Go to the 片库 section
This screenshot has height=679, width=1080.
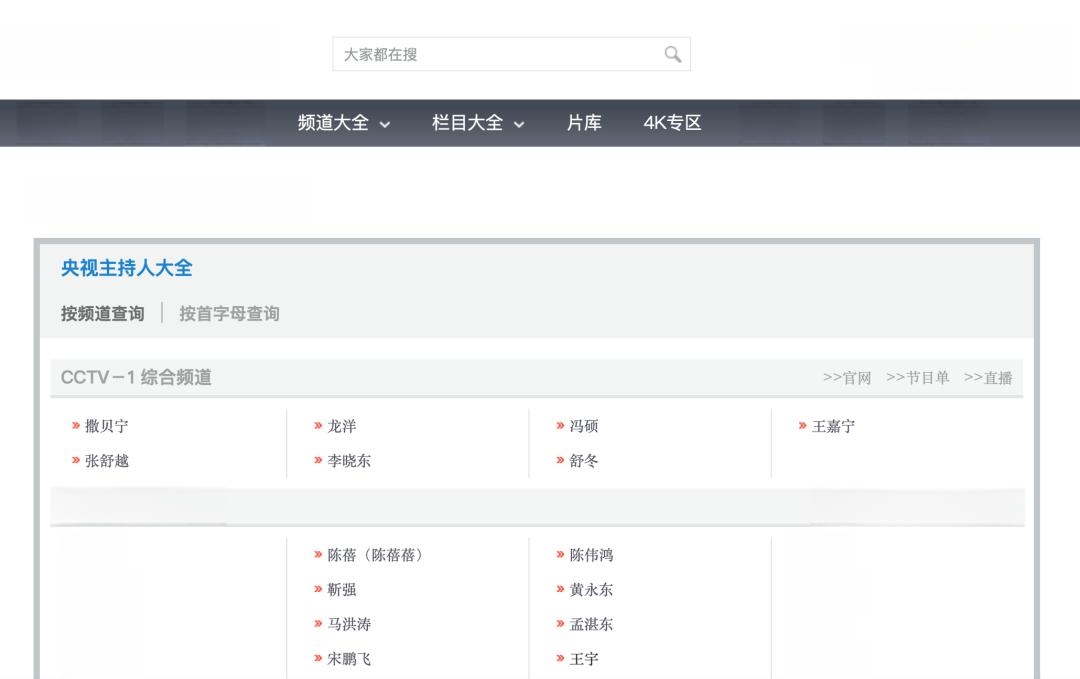click(x=584, y=123)
